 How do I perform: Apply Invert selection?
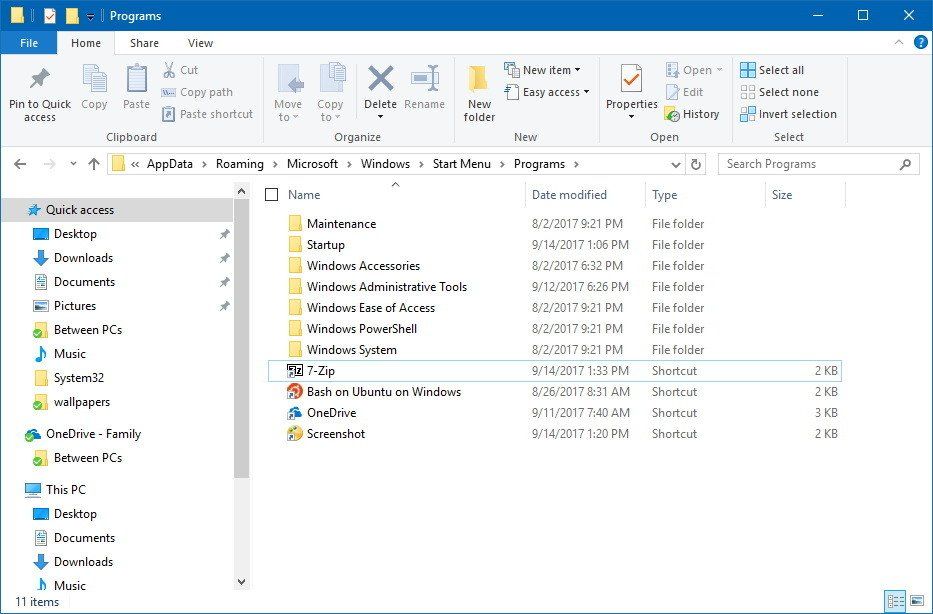coord(788,113)
